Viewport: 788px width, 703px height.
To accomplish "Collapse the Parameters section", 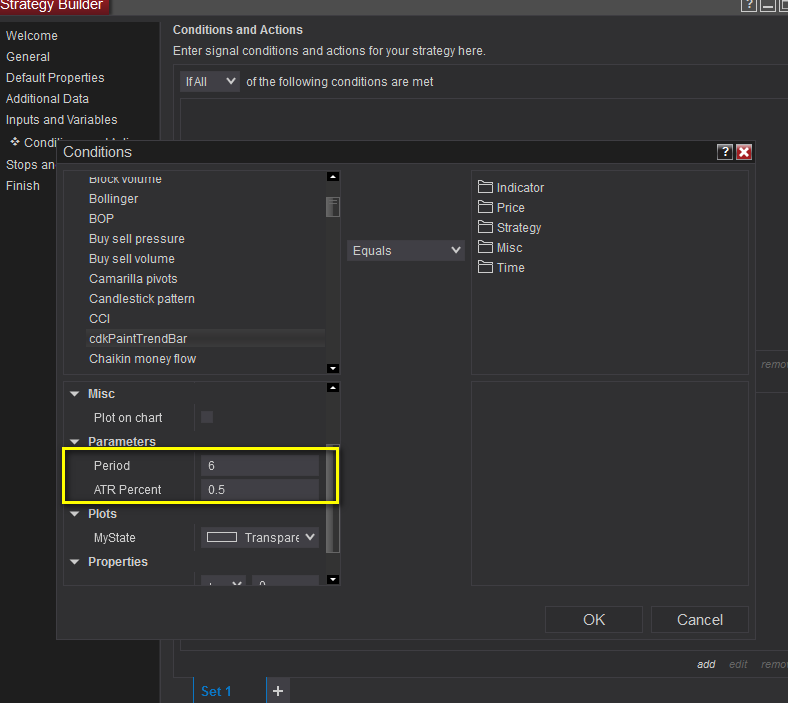I will [x=75, y=442].
